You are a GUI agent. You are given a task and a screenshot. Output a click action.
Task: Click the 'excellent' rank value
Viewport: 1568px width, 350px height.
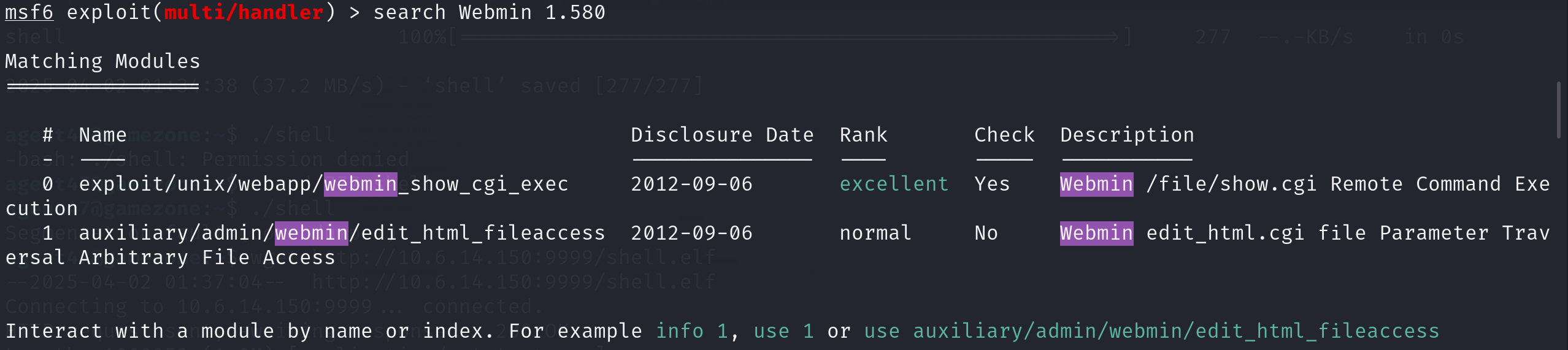coord(894,184)
